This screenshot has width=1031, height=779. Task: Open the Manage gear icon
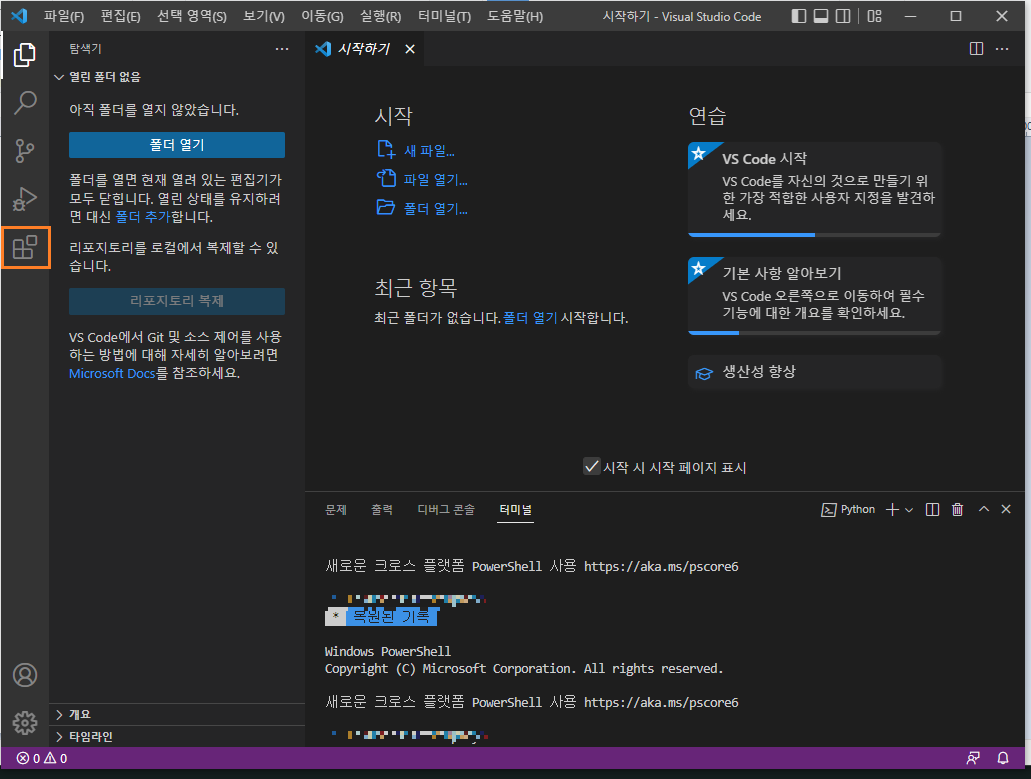[25, 722]
